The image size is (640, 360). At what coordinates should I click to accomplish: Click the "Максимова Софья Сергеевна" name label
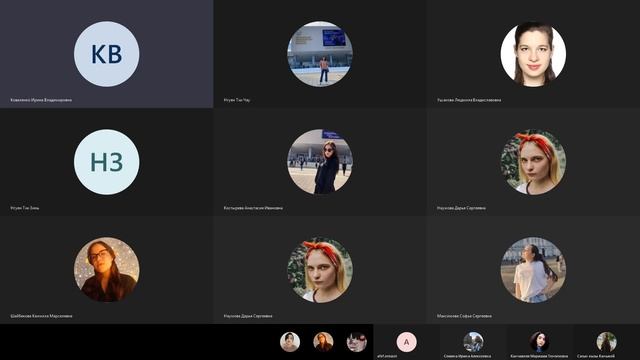tap(464, 316)
